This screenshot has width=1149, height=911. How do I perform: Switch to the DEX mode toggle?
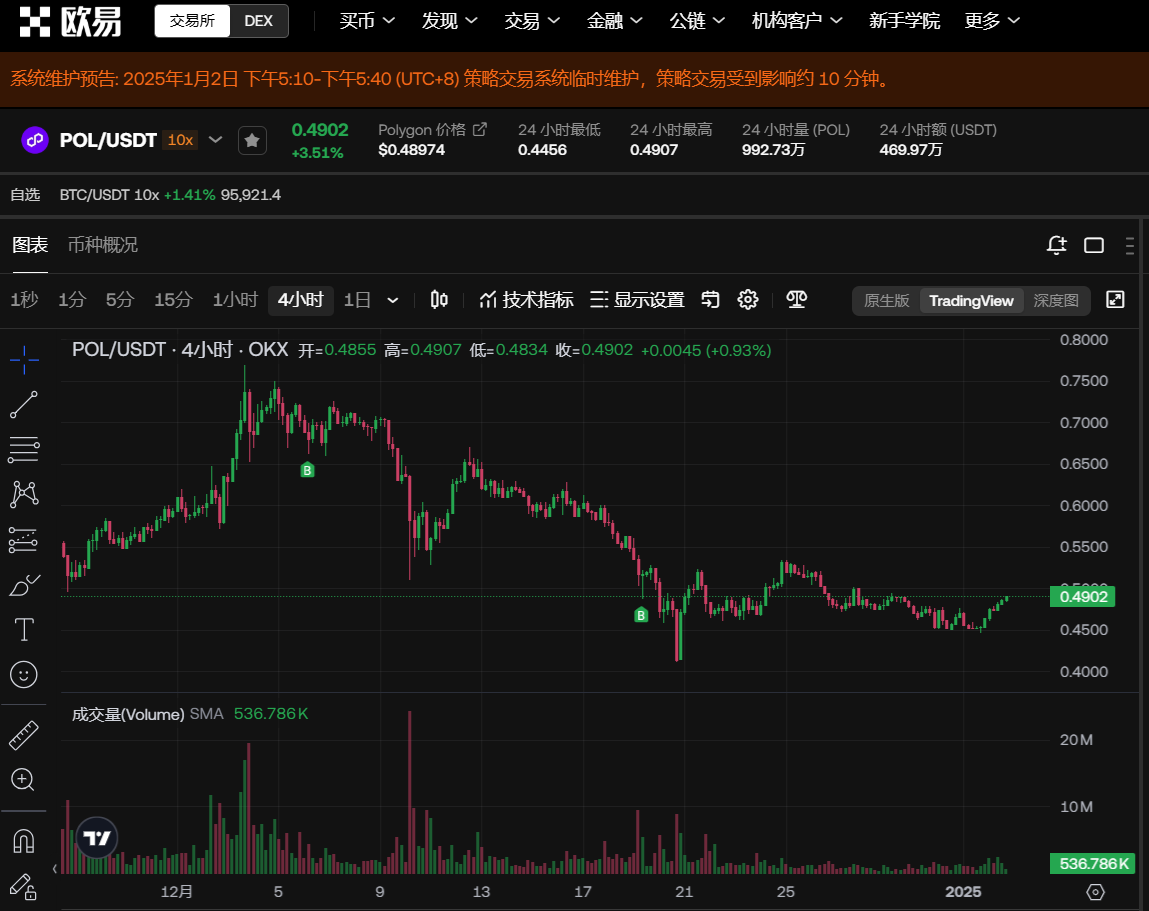258,21
